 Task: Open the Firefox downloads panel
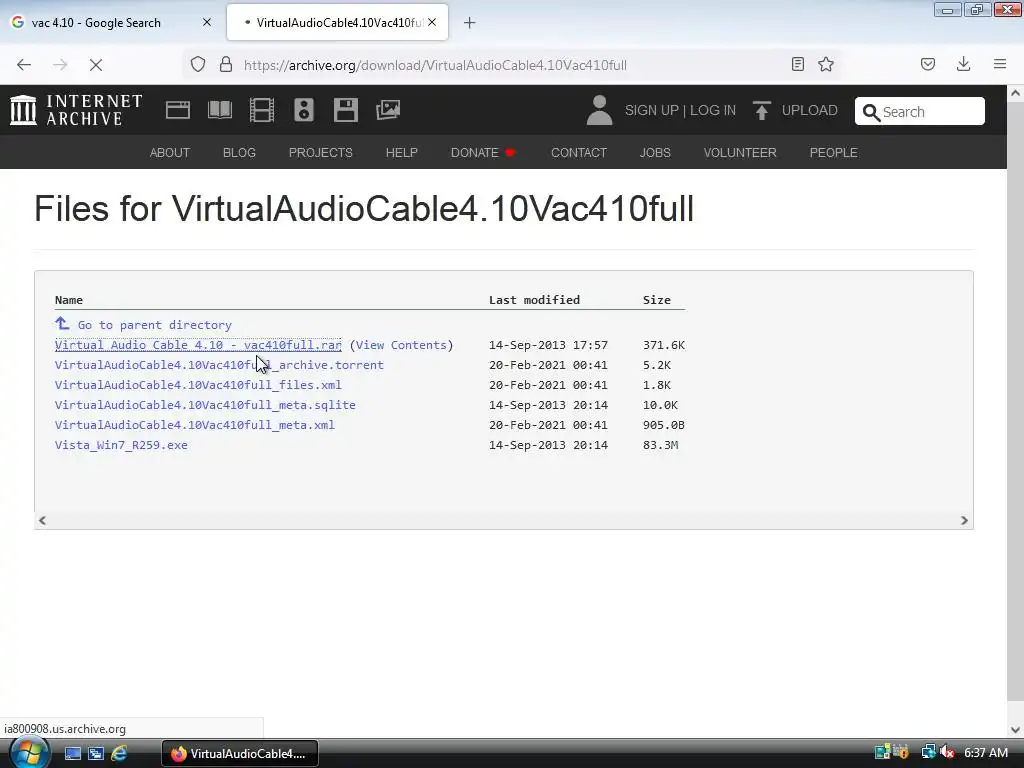(963, 64)
